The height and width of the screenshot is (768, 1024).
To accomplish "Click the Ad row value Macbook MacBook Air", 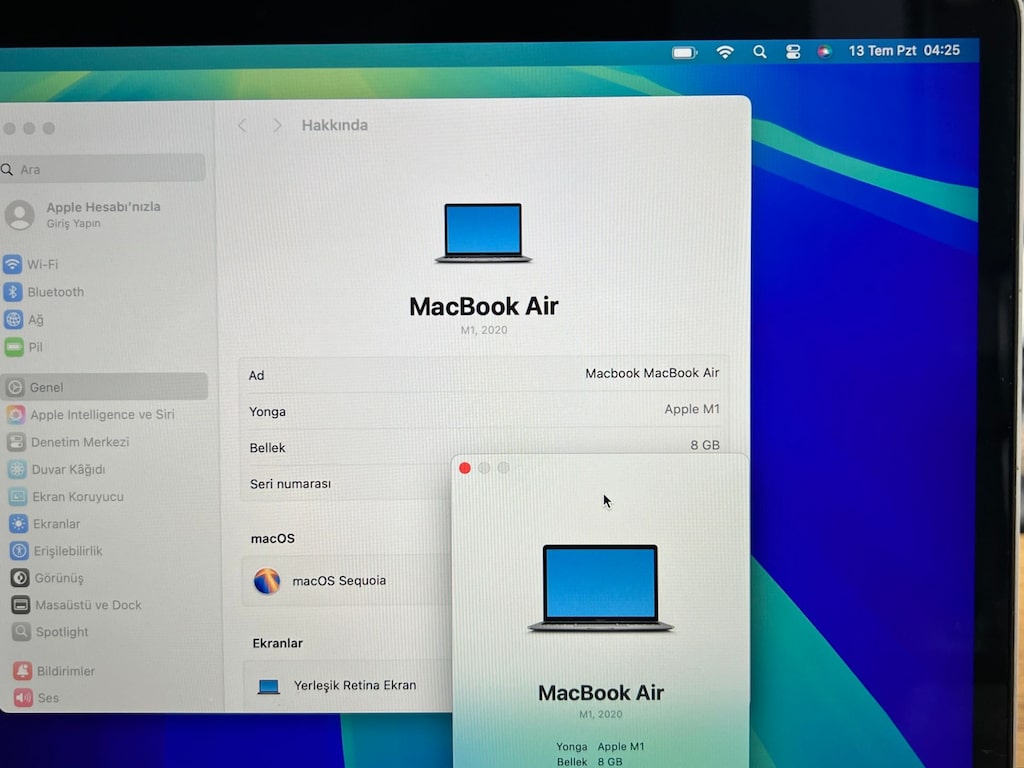I will (652, 373).
